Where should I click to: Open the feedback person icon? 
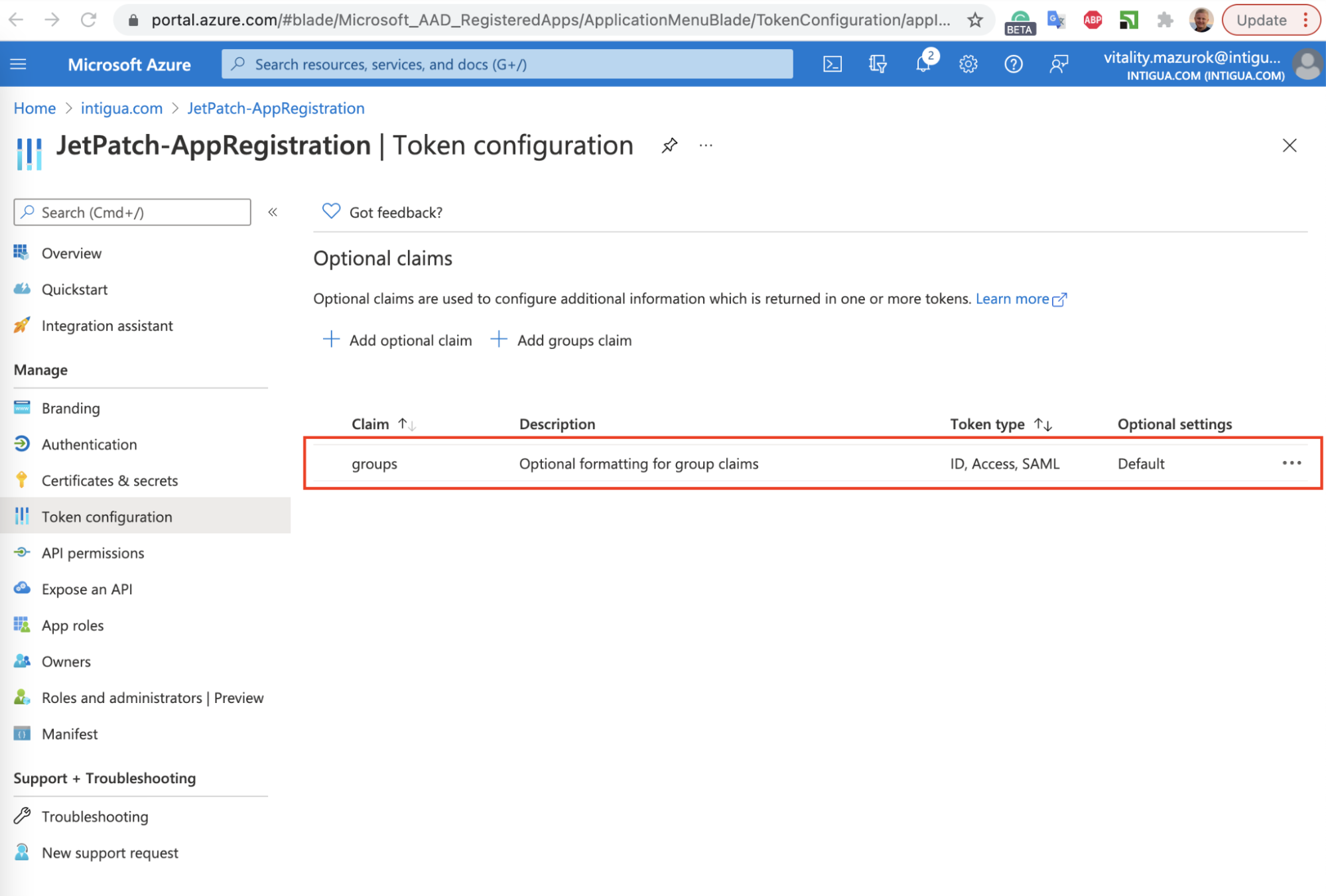click(1059, 64)
